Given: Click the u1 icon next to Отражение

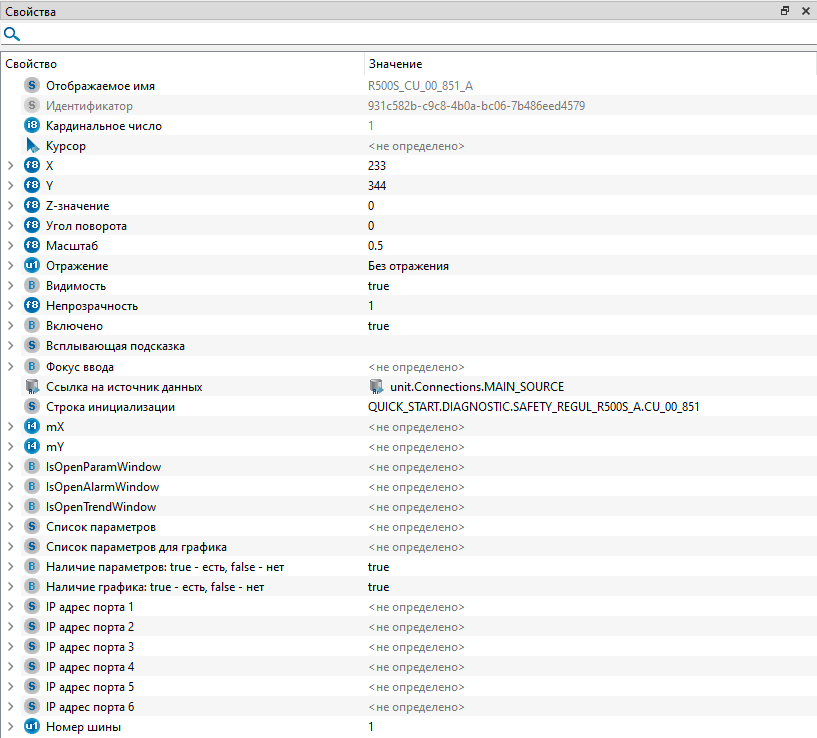Looking at the screenshot, I should coord(32,266).
